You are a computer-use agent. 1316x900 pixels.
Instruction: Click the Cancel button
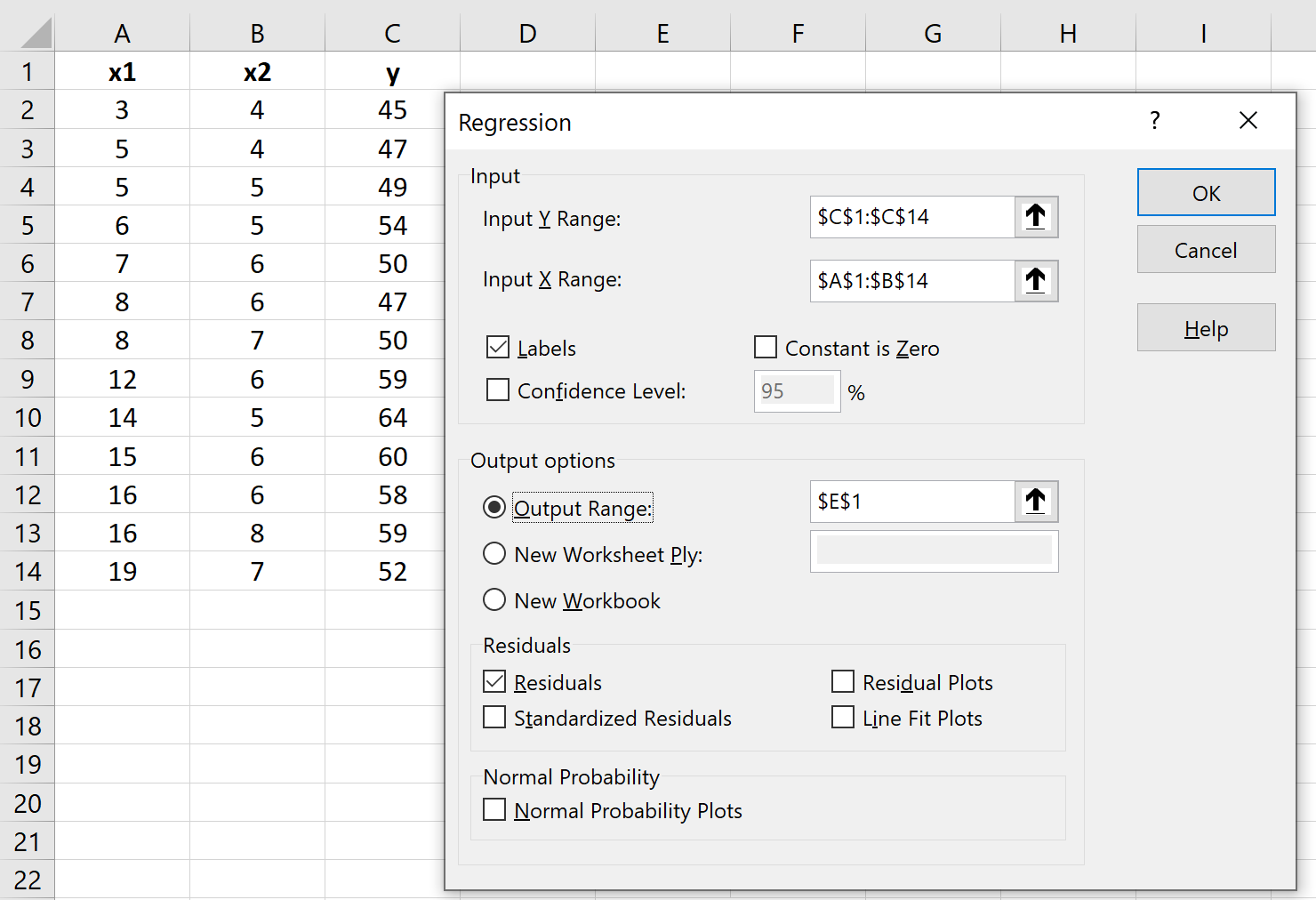click(1207, 250)
